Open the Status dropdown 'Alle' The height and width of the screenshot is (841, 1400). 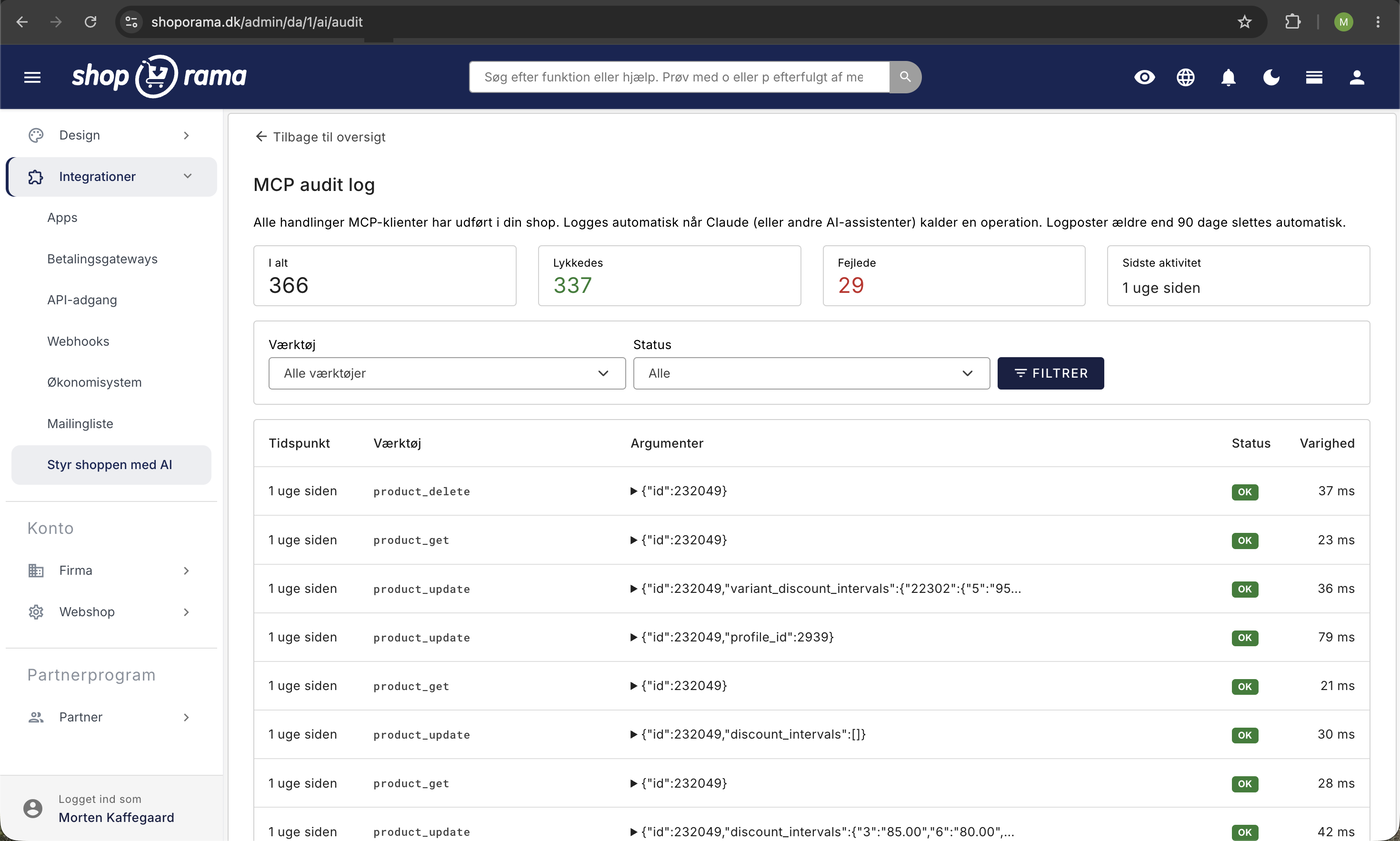tap(811, 373)
